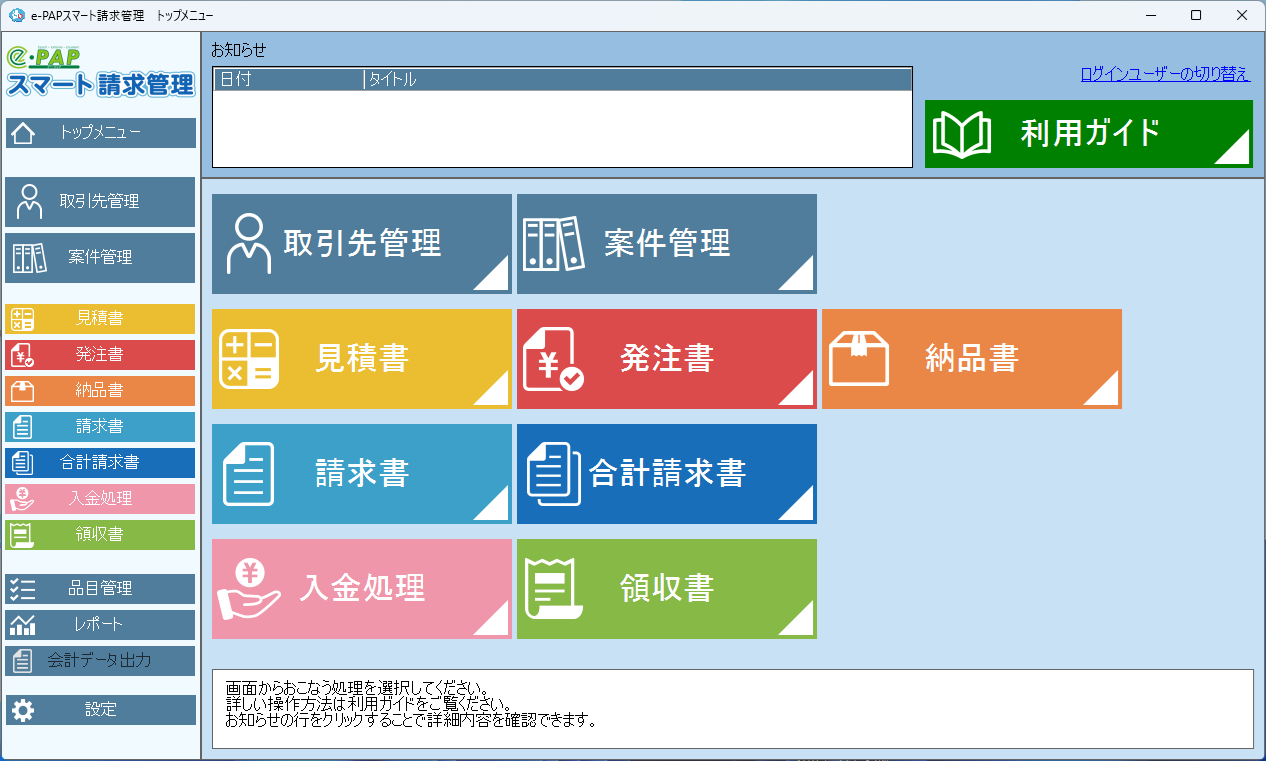
Task: Click the タイトル column header
Action: point(638,80)
